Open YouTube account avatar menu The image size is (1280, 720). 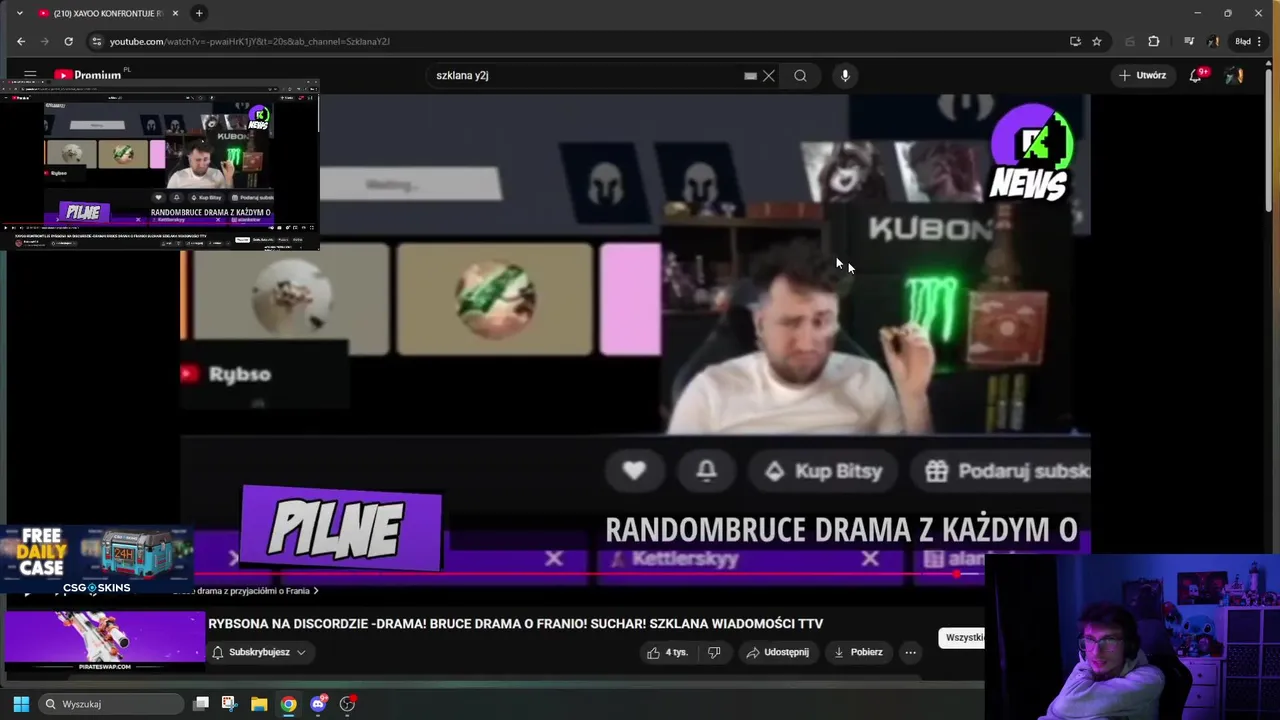point(1234,75)
